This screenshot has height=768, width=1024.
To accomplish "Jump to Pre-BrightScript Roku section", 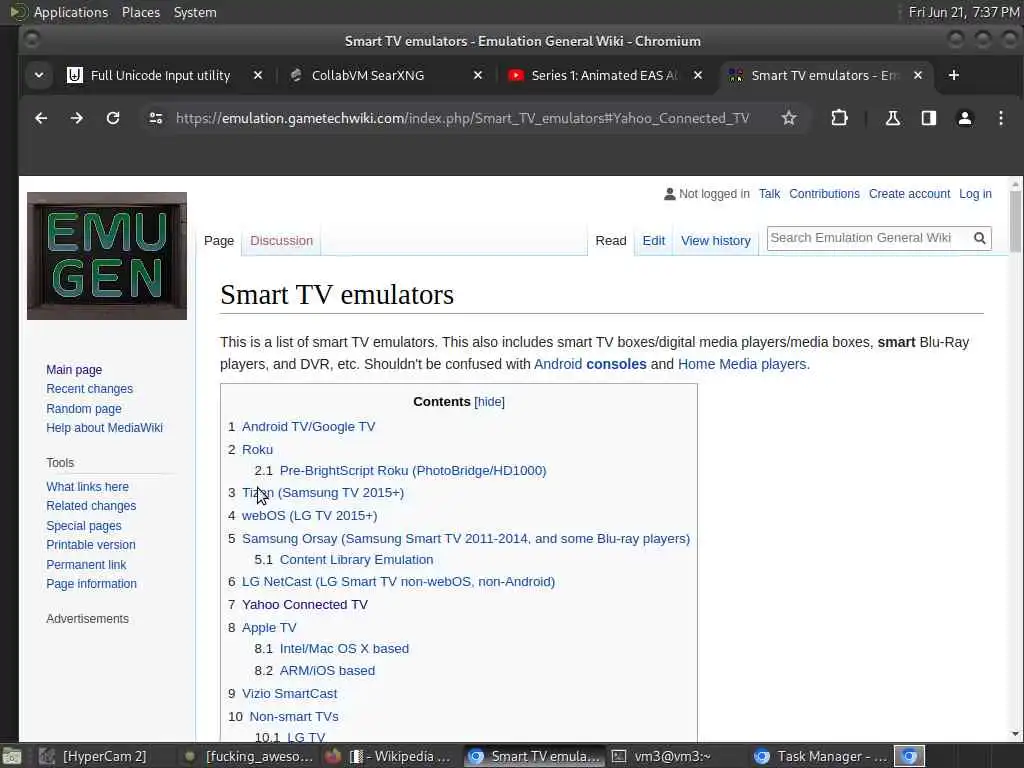I will [x=413, y=470].
